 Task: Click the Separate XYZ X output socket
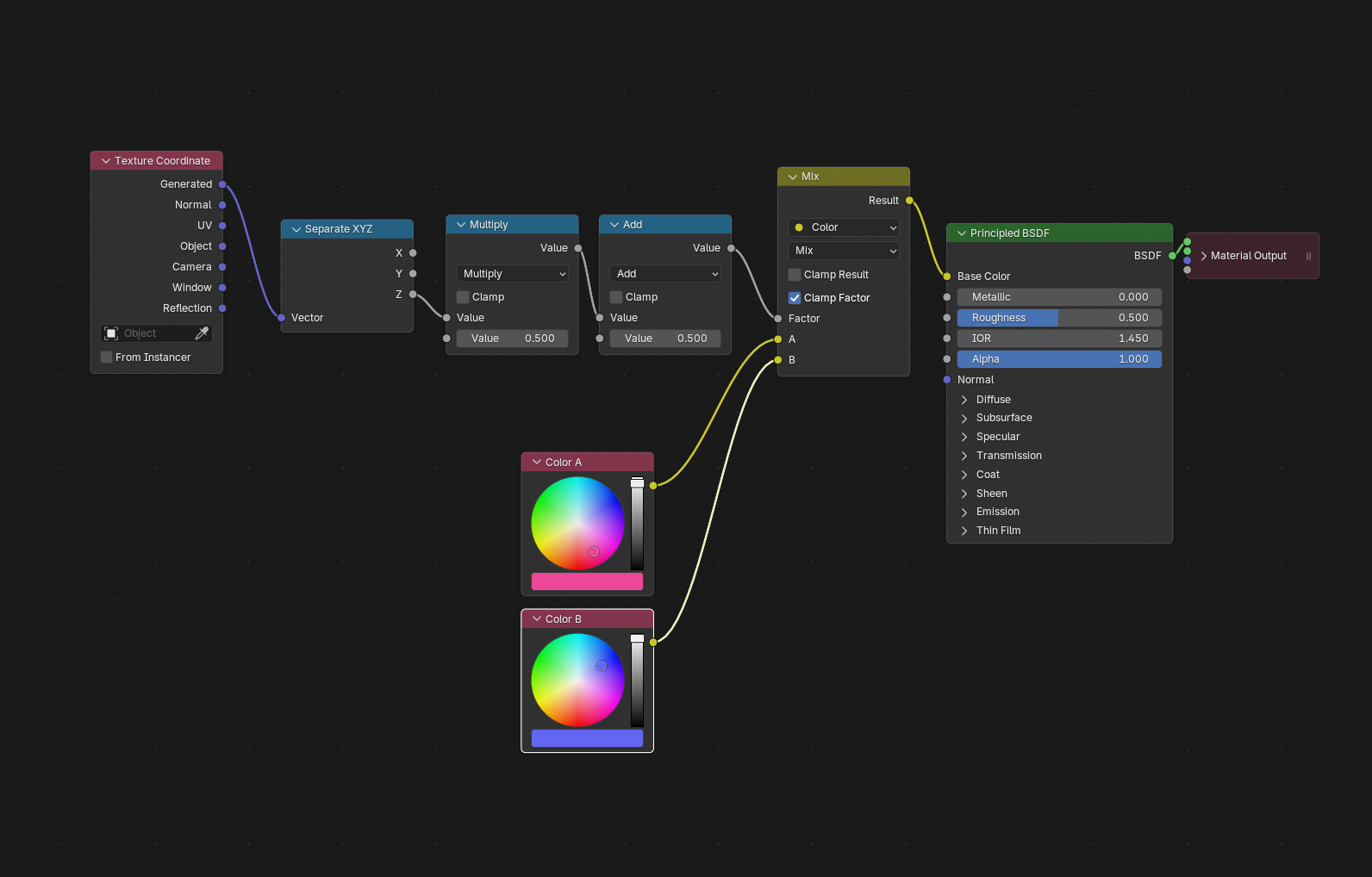413,253
